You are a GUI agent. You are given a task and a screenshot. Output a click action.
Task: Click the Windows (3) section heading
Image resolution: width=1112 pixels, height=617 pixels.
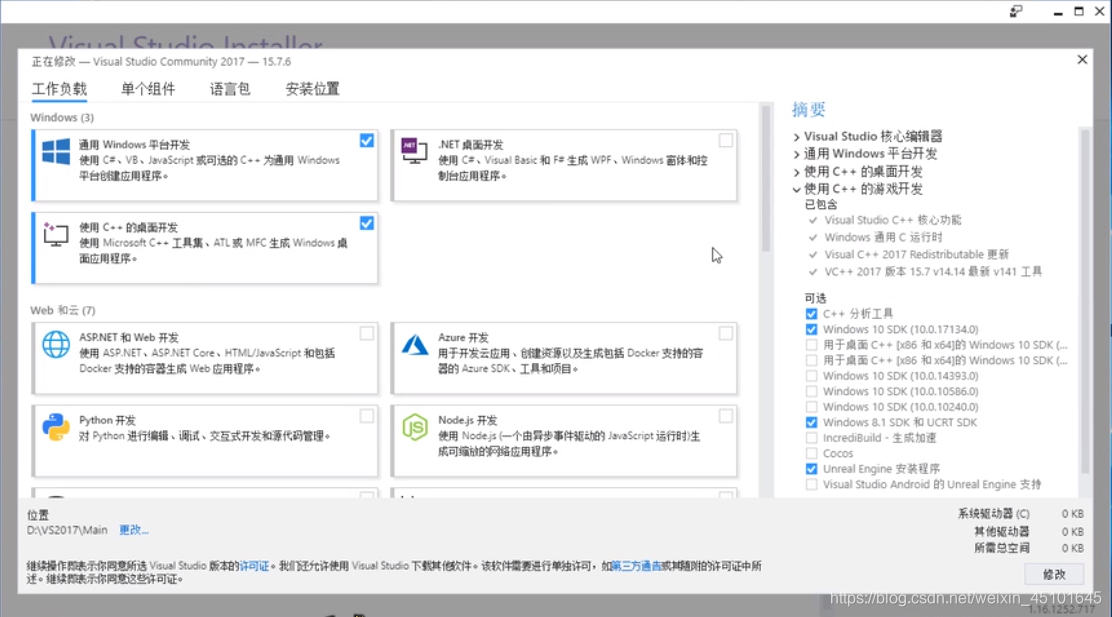point(62,118)
